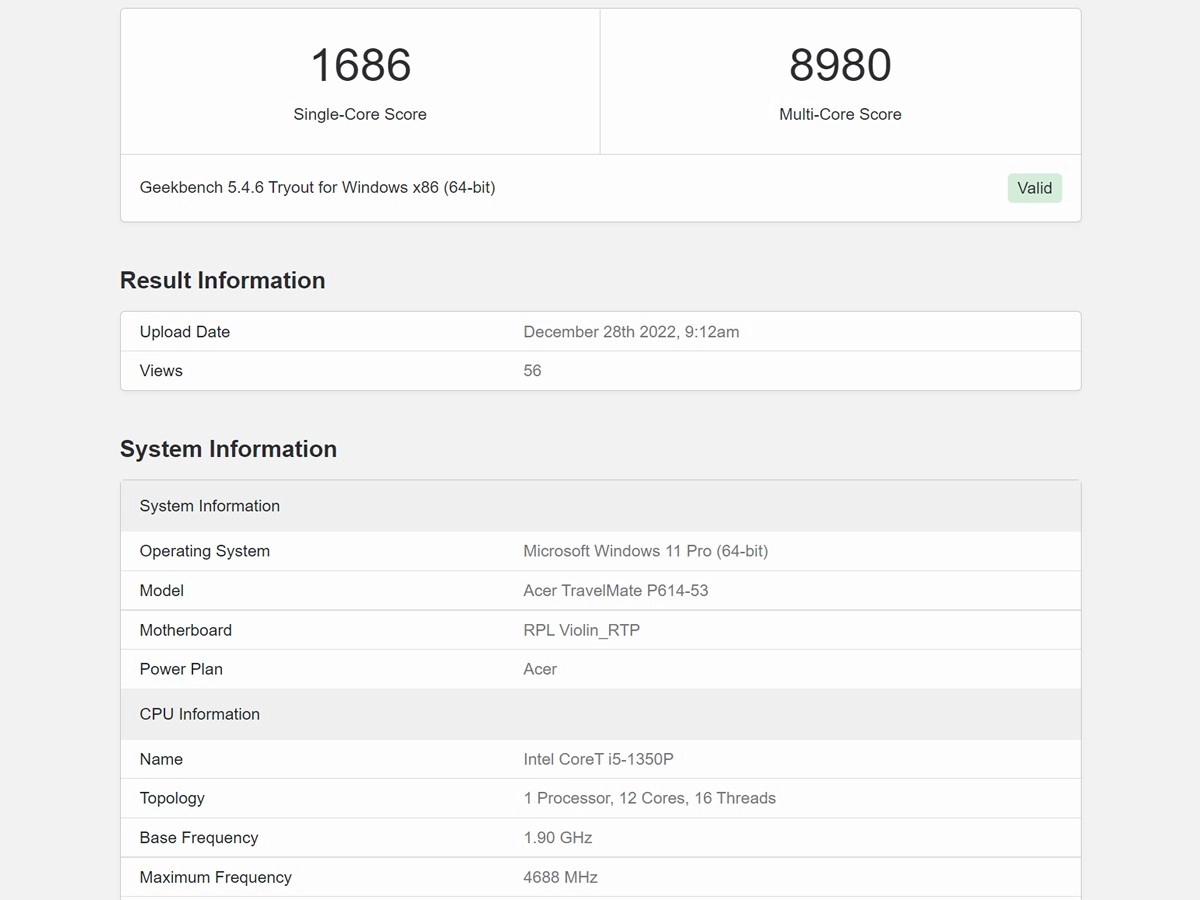Click the Model row label
Image resolution: width=1200 pixels, height=900 pixels.
tap(162, 591)
